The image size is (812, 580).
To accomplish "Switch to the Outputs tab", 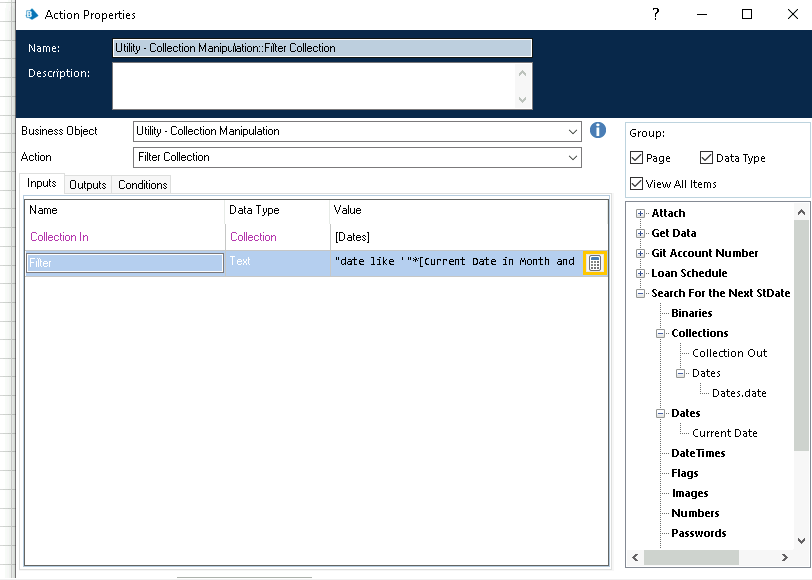I will coord(88,185).
